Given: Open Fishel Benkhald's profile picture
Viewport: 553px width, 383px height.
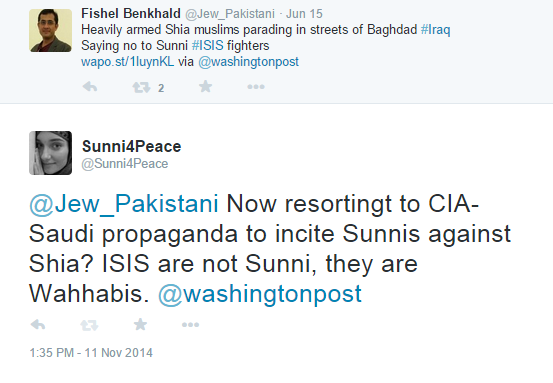Looking at the screenshot, I should click(x=50, y=31).
